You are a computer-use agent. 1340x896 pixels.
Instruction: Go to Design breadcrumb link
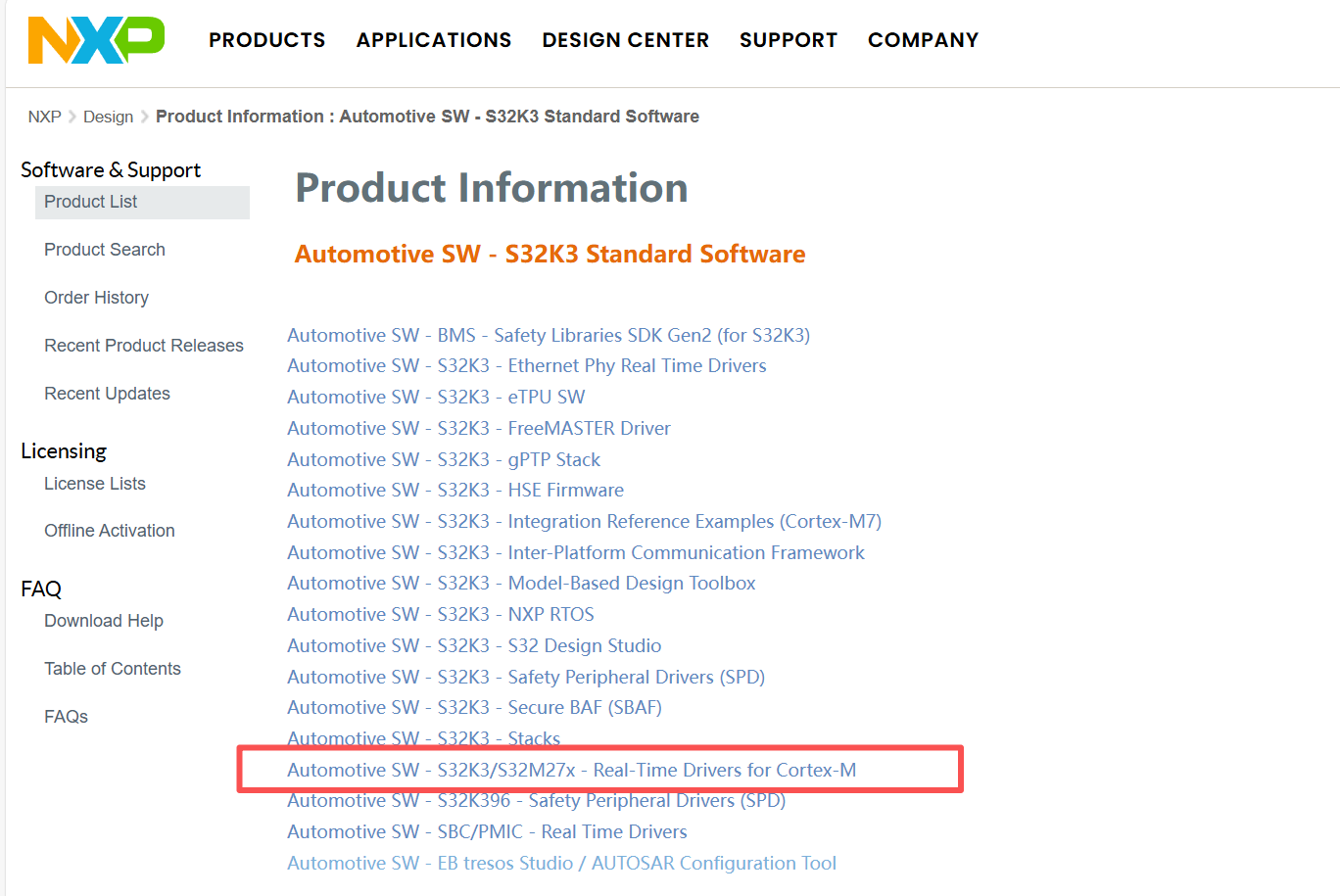click(x=108, y=117)
